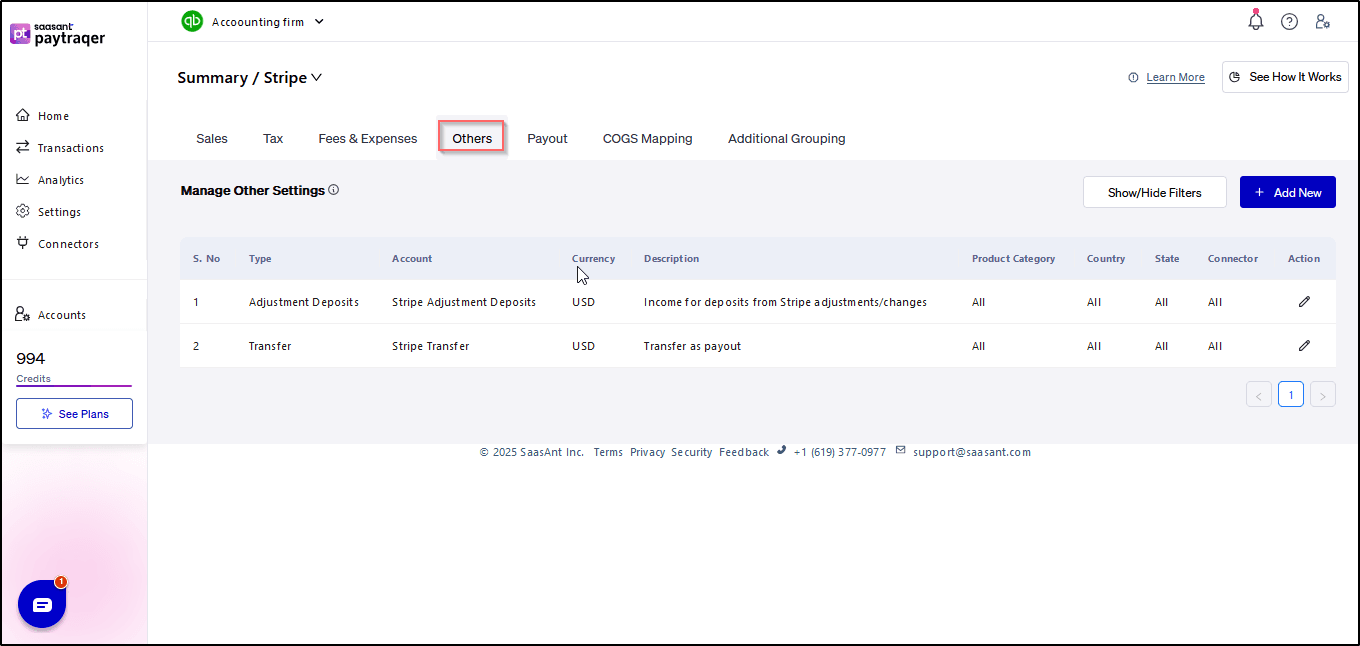1360x646 pixels.
Task: Go to the next page arrow
Action: pos(1323,395)
